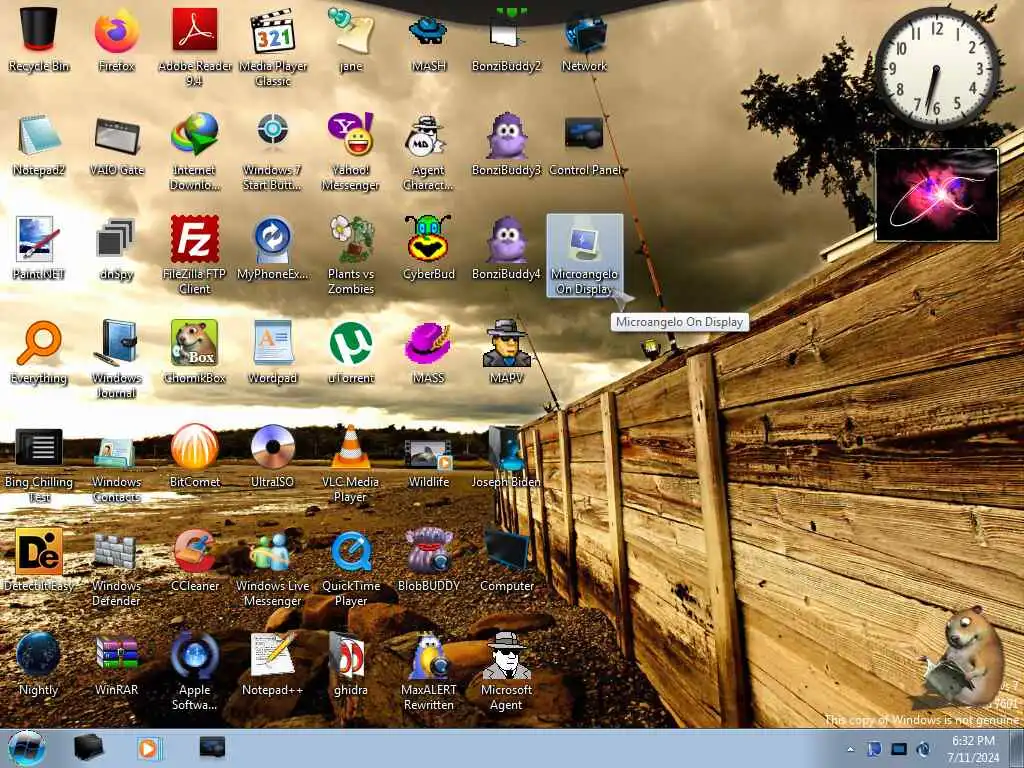Click the WinRAR icon
This screenshot has width=1024, height=768.
[x=116, y=664]
